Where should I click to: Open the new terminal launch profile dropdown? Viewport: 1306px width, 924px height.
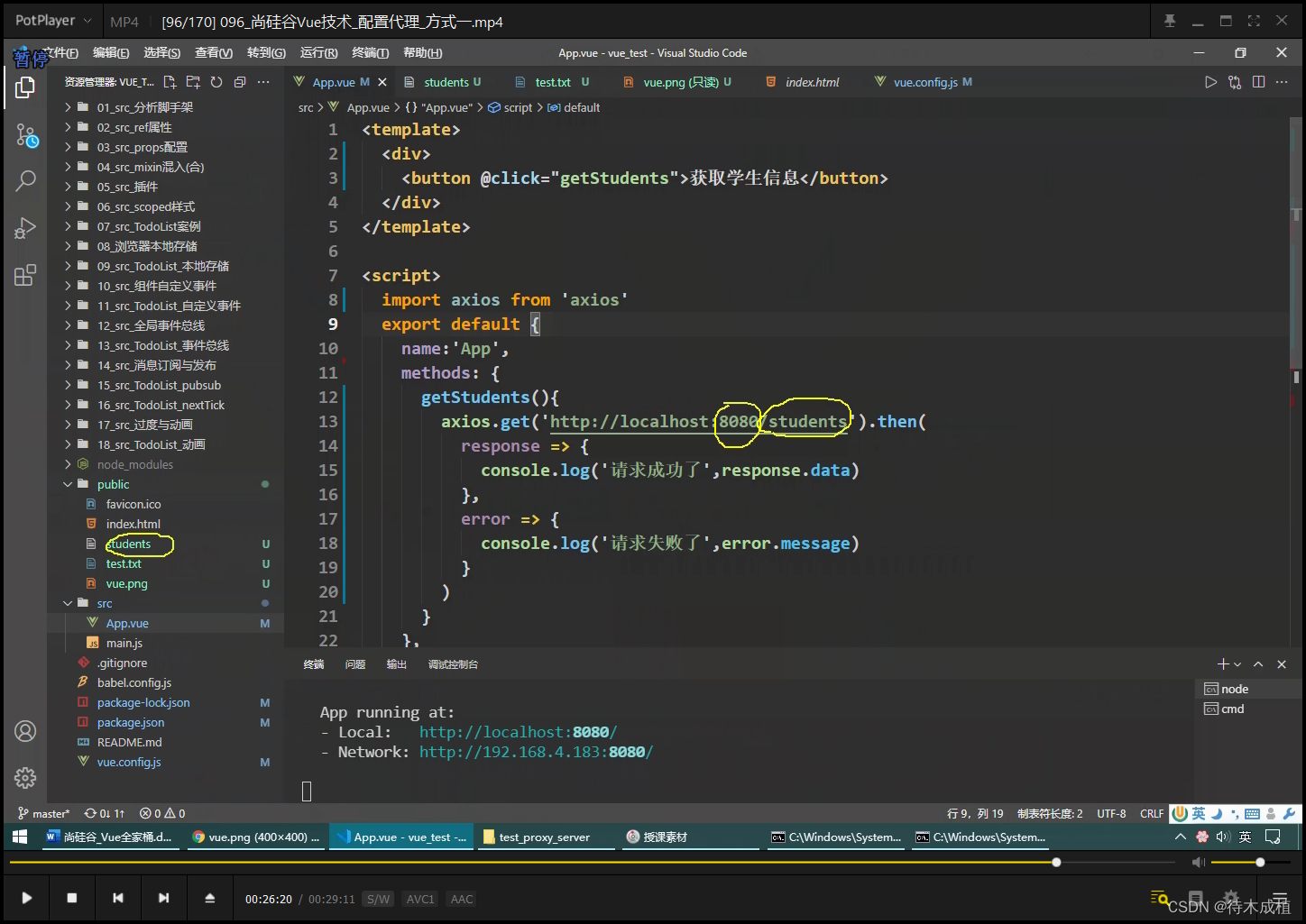pyautogui.click(x=1237, y=664)
